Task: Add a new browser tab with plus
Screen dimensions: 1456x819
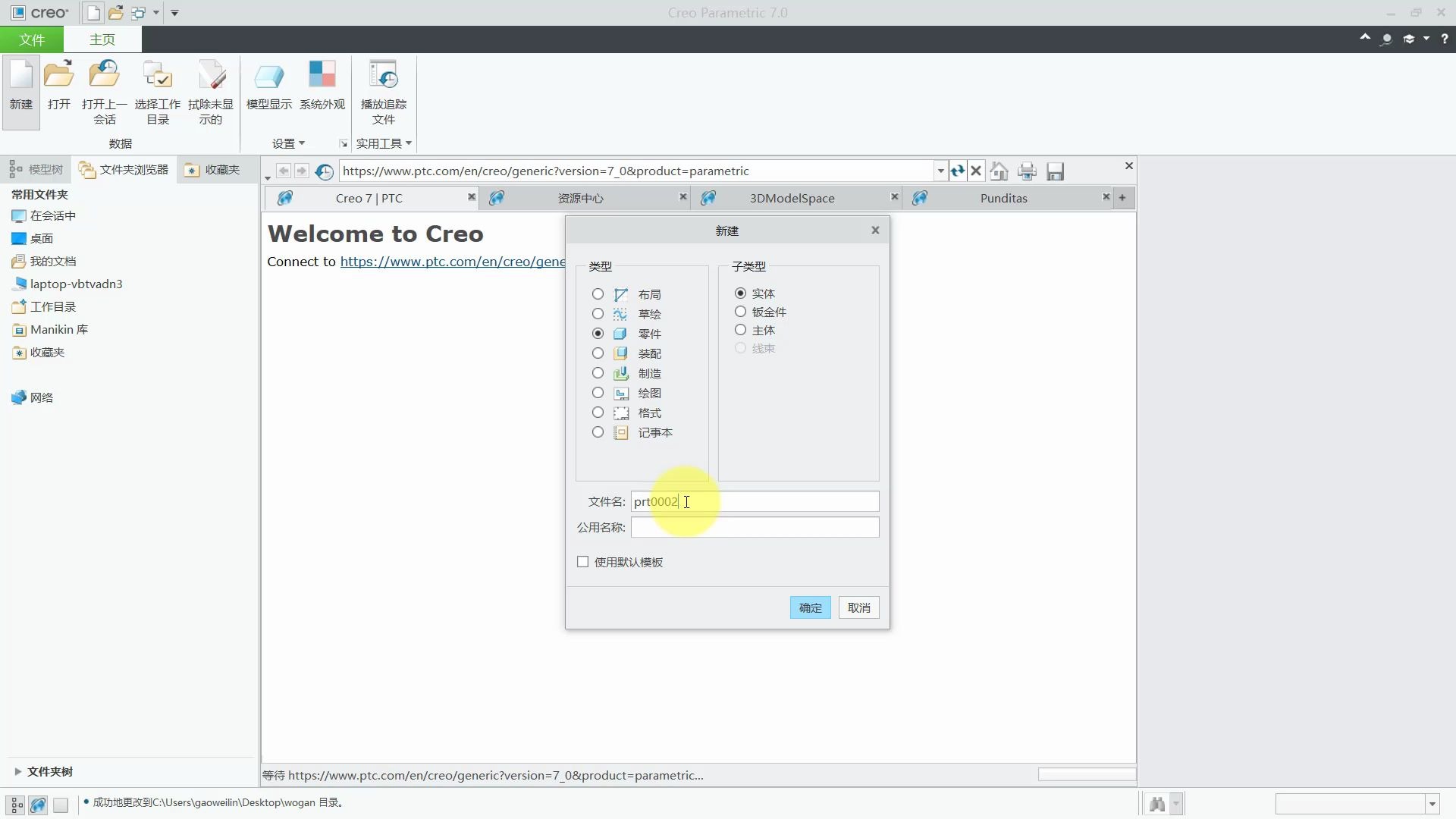Action: [1122, 198]
